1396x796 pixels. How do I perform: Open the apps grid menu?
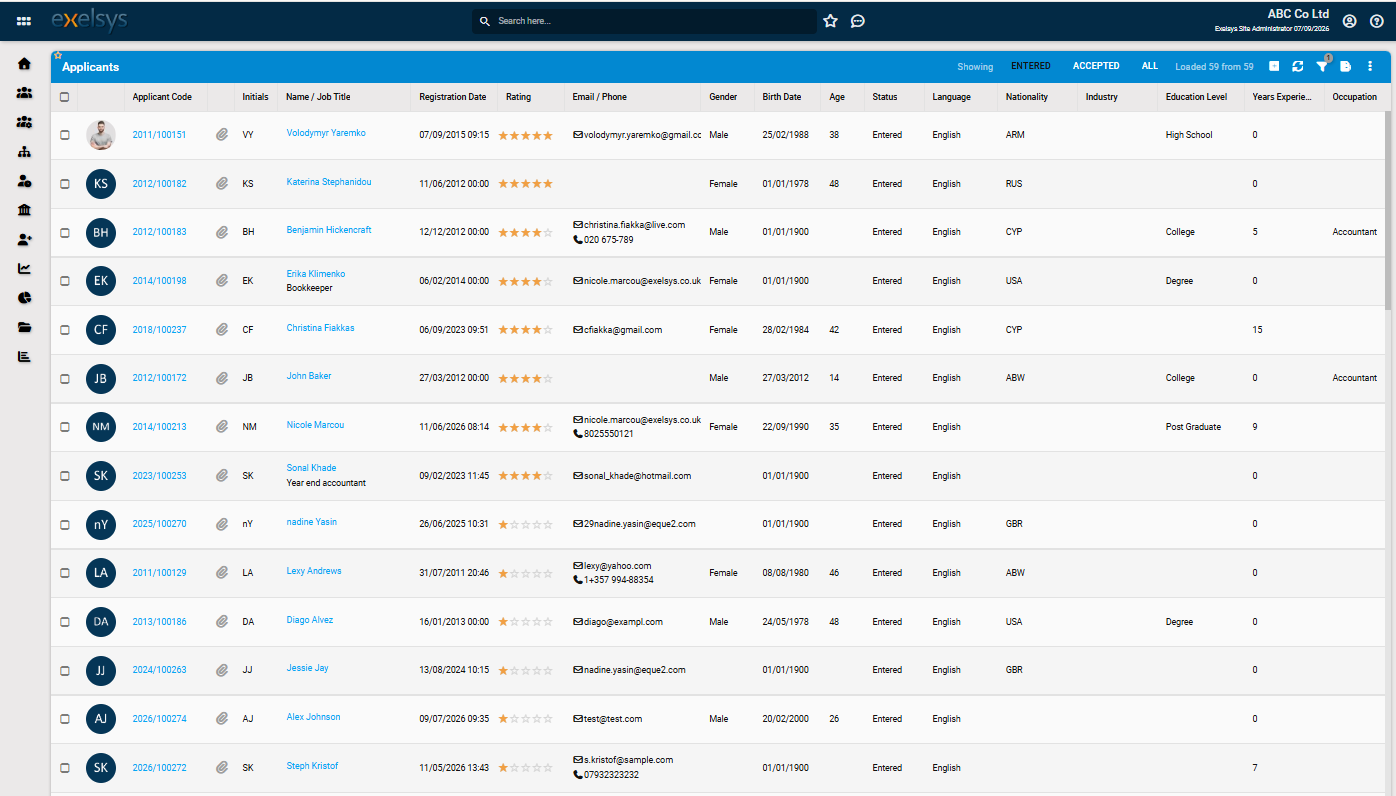[x=24, y=21]
